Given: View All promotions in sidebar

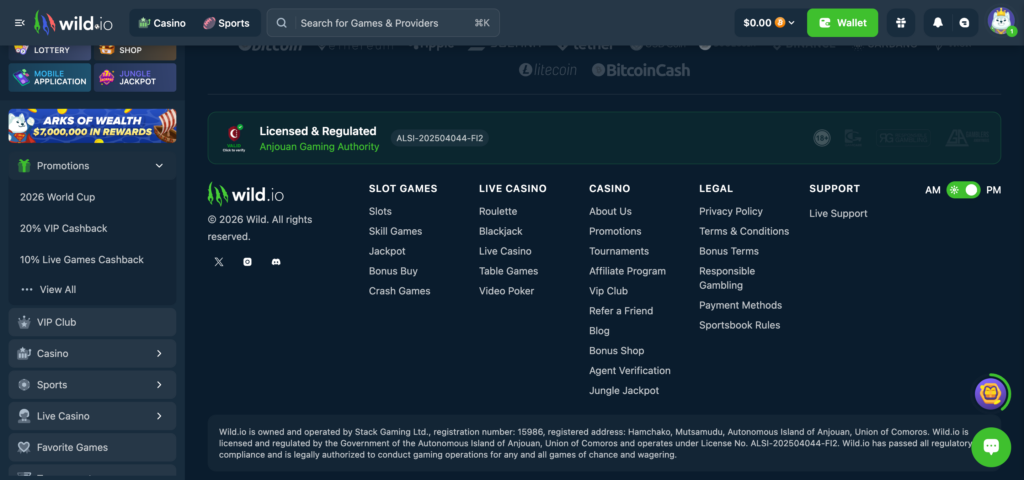Looking at the screenshot, I should [x=48, y=289].
